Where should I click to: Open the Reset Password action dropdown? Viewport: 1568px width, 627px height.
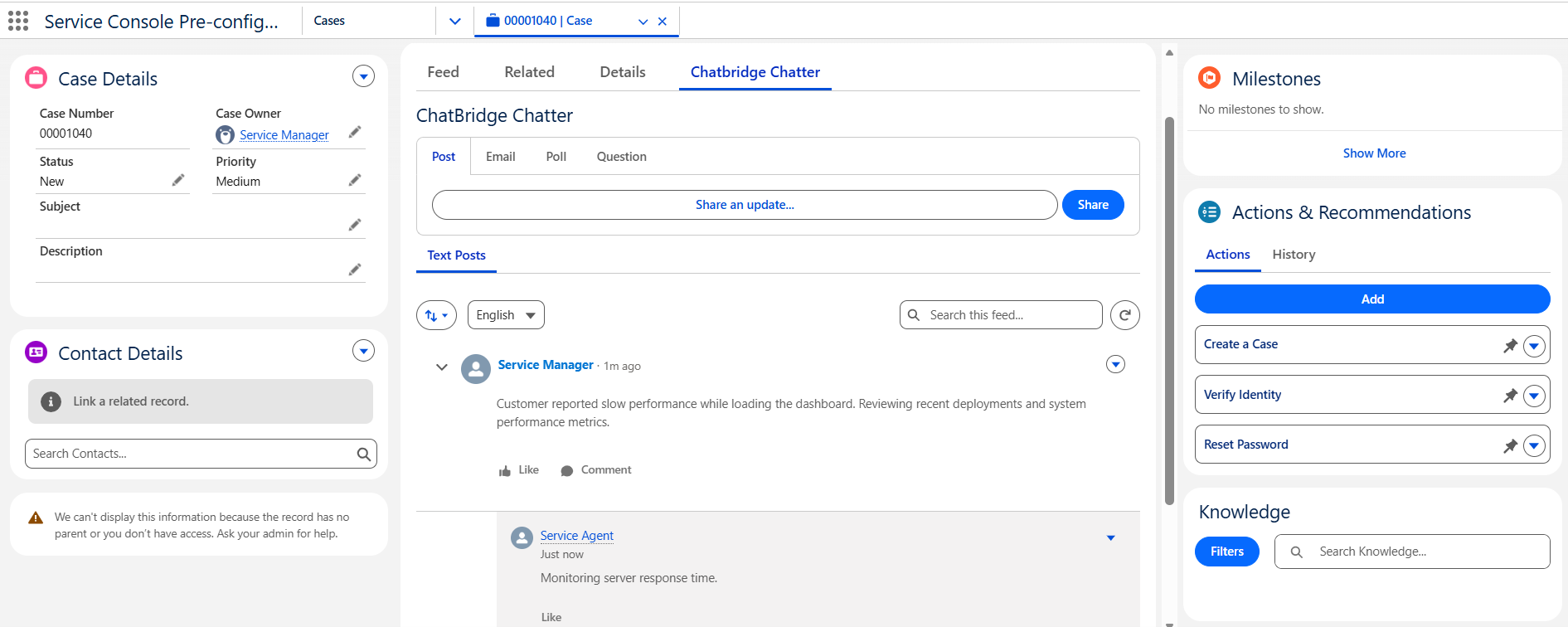[x=1534, y=445]
